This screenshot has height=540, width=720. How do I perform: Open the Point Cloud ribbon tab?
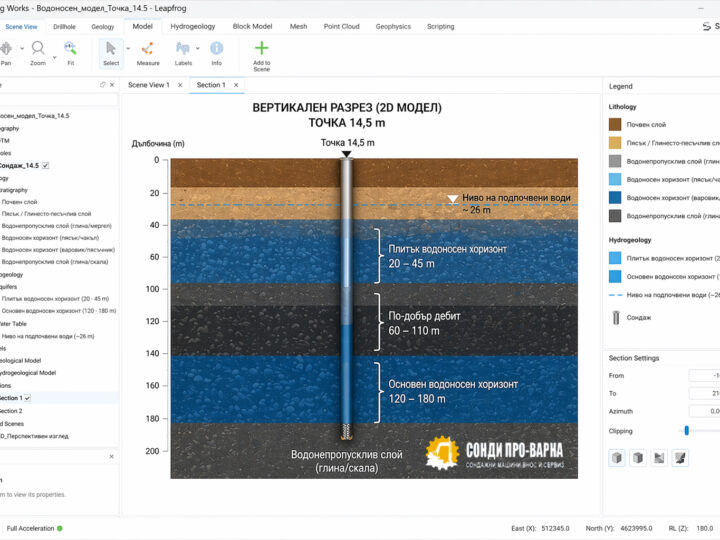pyautogui.click(x=342, y=27)
